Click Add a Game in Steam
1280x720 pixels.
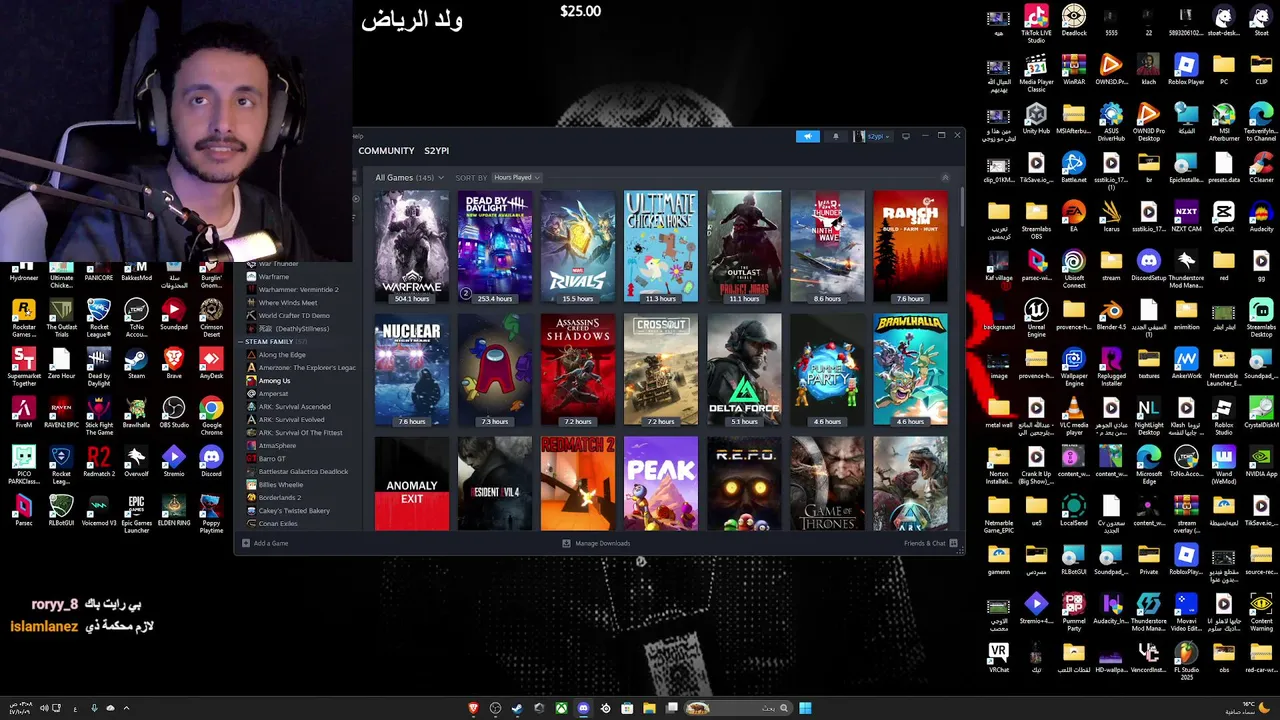point(265,543)
